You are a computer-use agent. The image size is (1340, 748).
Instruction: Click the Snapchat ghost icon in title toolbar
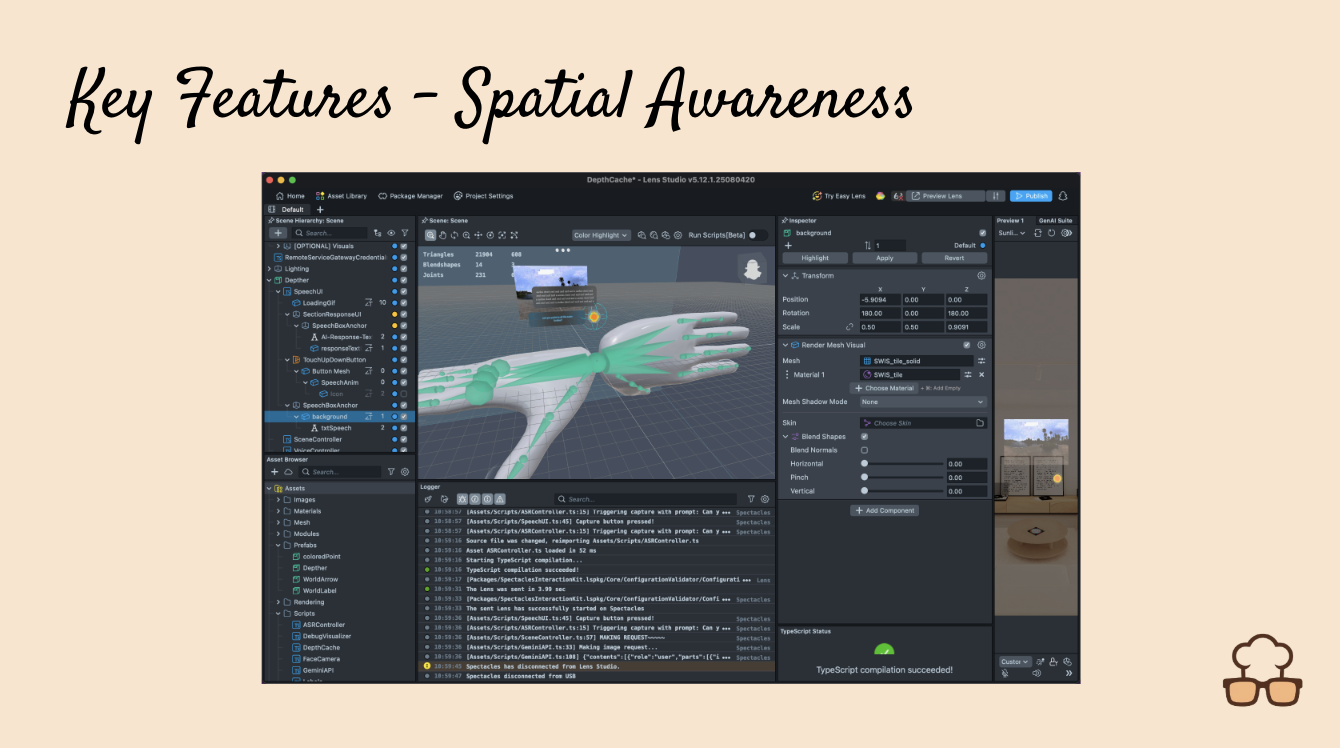[x=1064, y=196]
